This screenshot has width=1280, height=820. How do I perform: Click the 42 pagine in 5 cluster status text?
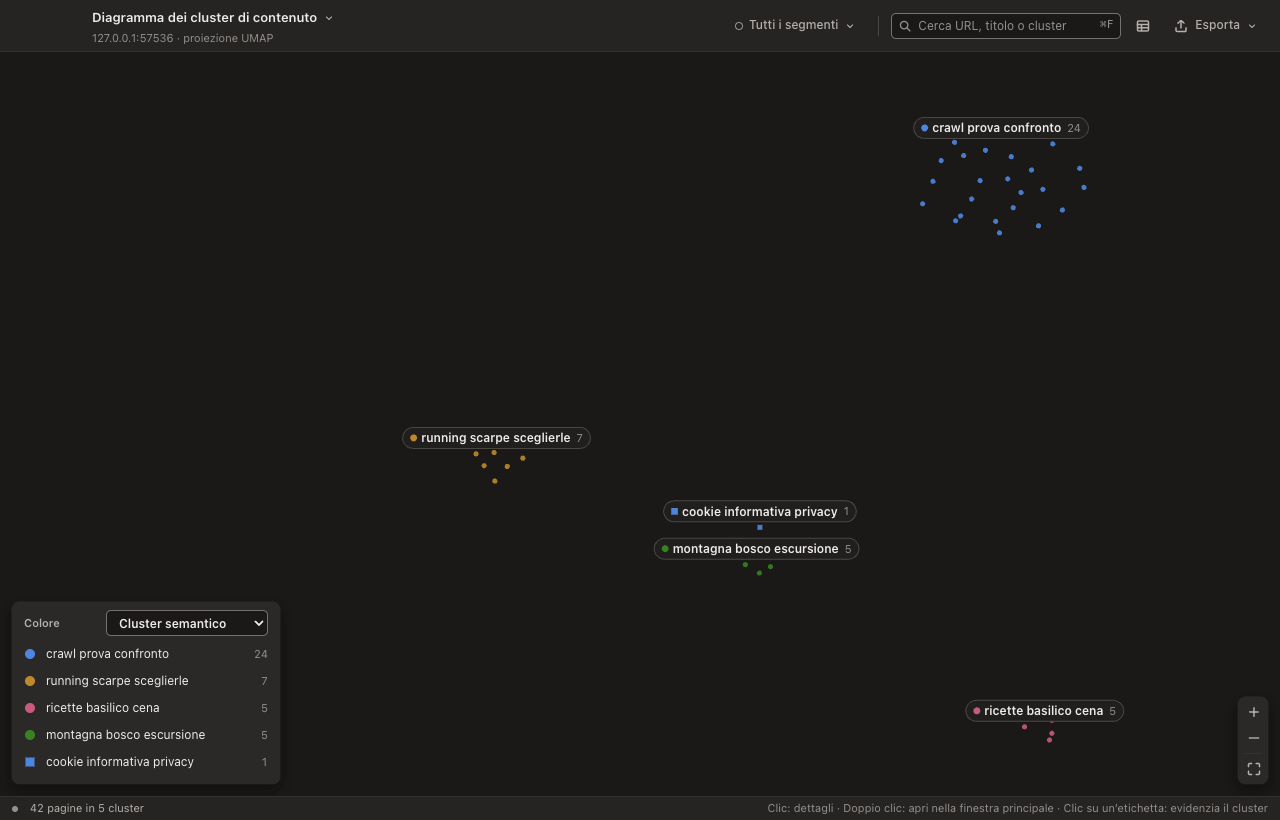[x=87, y=808]
